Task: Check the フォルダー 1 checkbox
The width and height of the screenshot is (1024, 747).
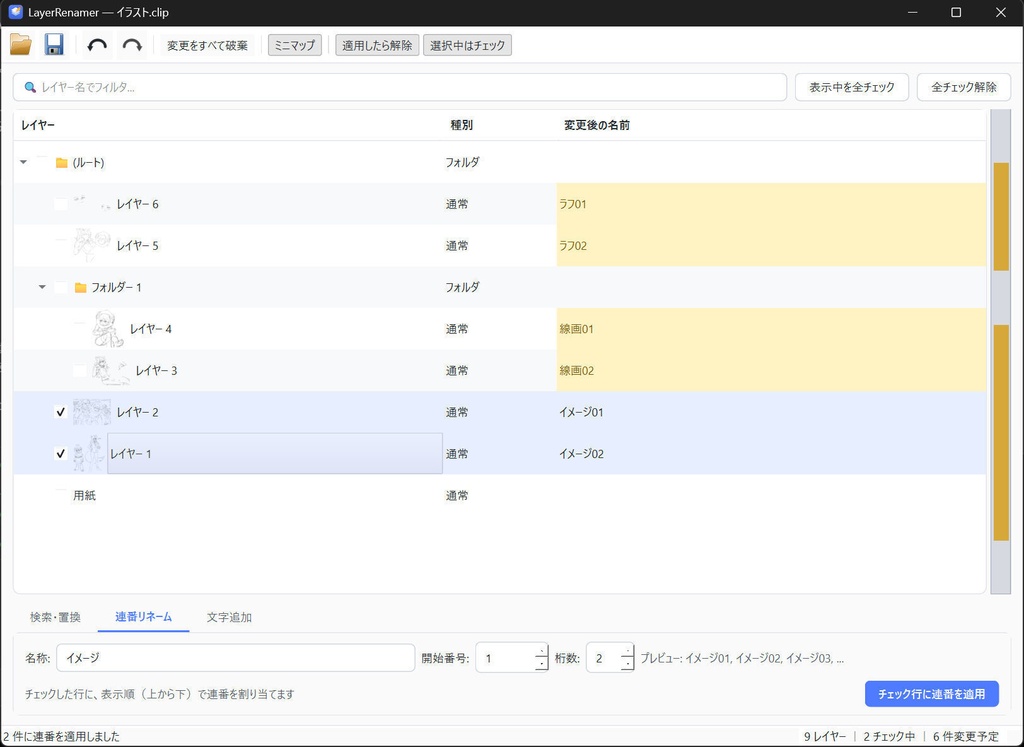Action: point(60,287)
